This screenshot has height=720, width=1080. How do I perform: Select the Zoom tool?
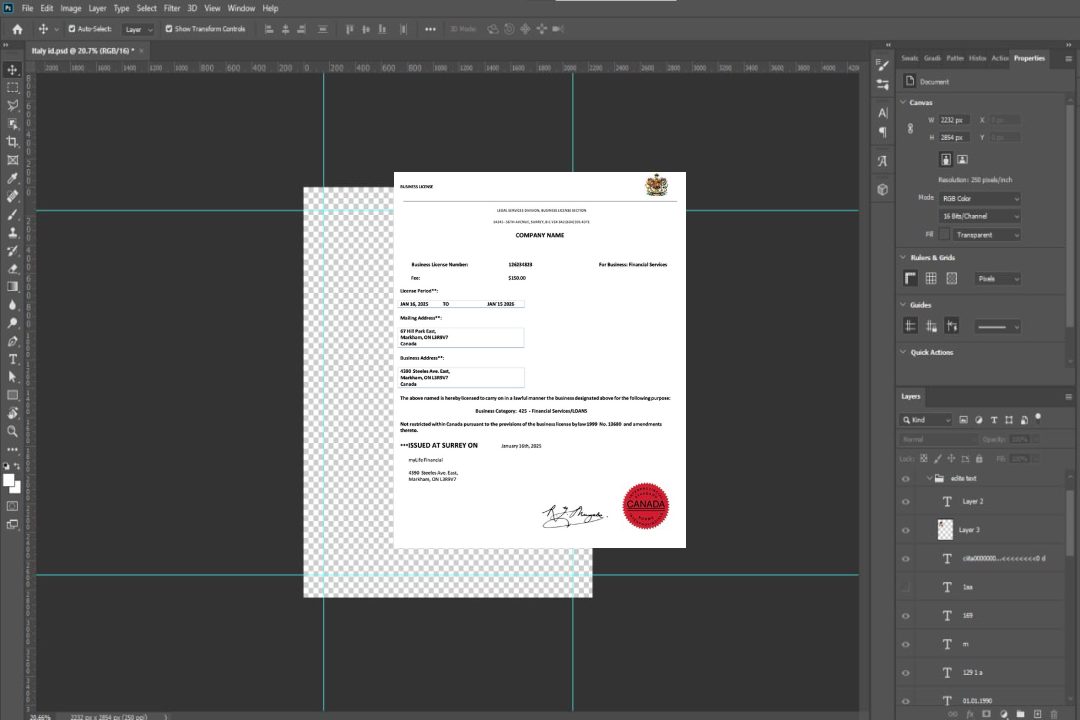point(12,431)
